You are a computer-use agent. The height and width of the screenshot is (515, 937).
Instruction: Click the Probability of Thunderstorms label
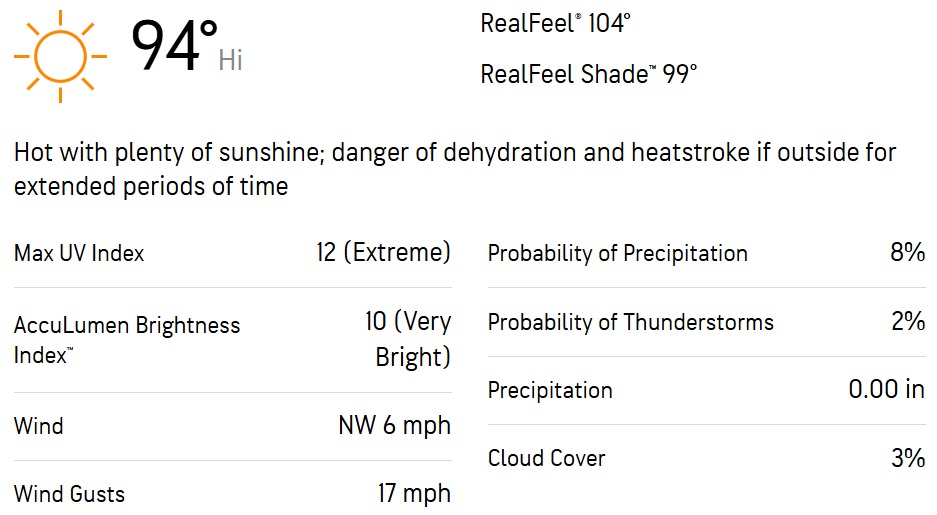pos(630,322)
